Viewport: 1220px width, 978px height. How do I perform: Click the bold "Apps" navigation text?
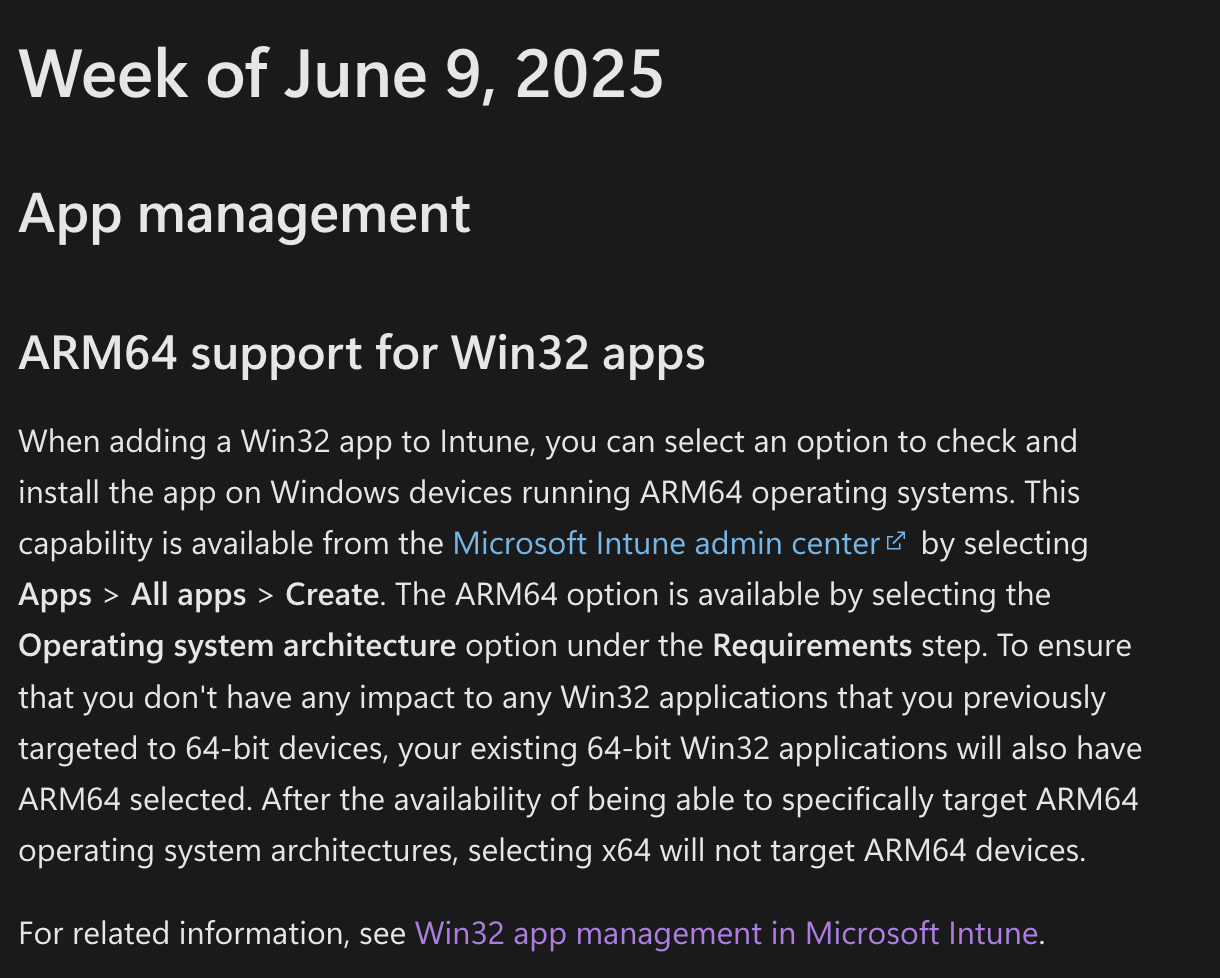click(55, 595)
